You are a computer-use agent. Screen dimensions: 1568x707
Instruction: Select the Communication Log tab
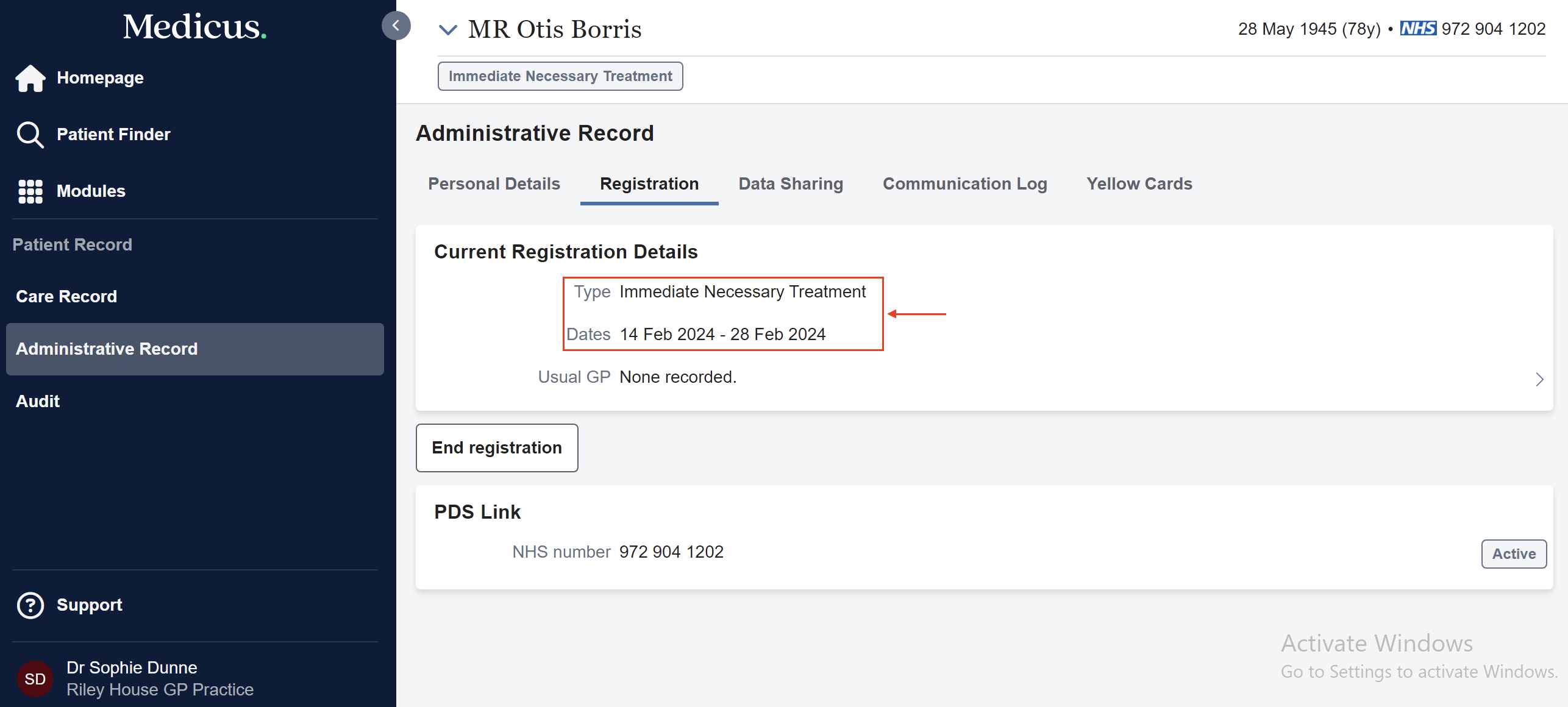[964, 184]
